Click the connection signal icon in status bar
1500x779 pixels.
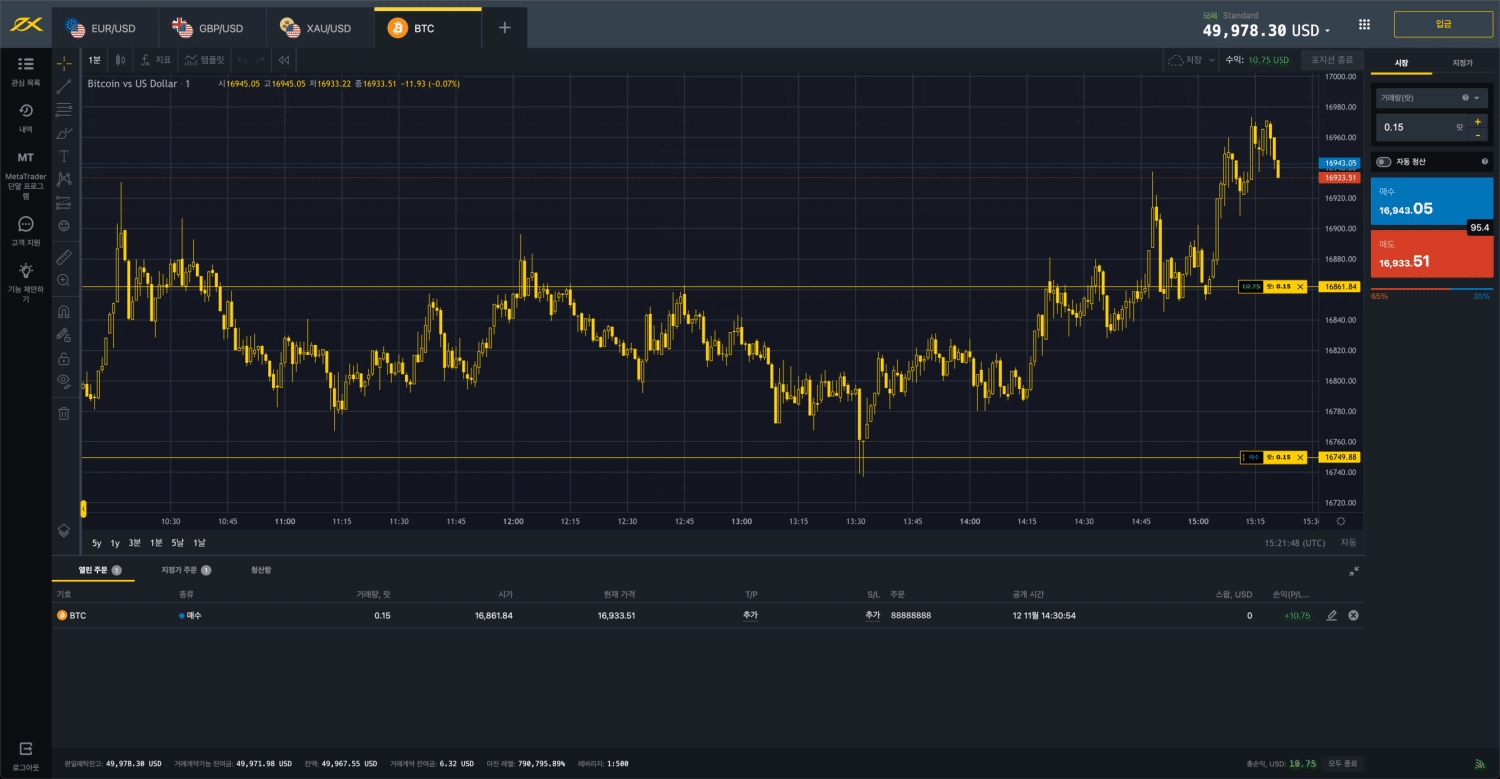(x=1479, y=763)
